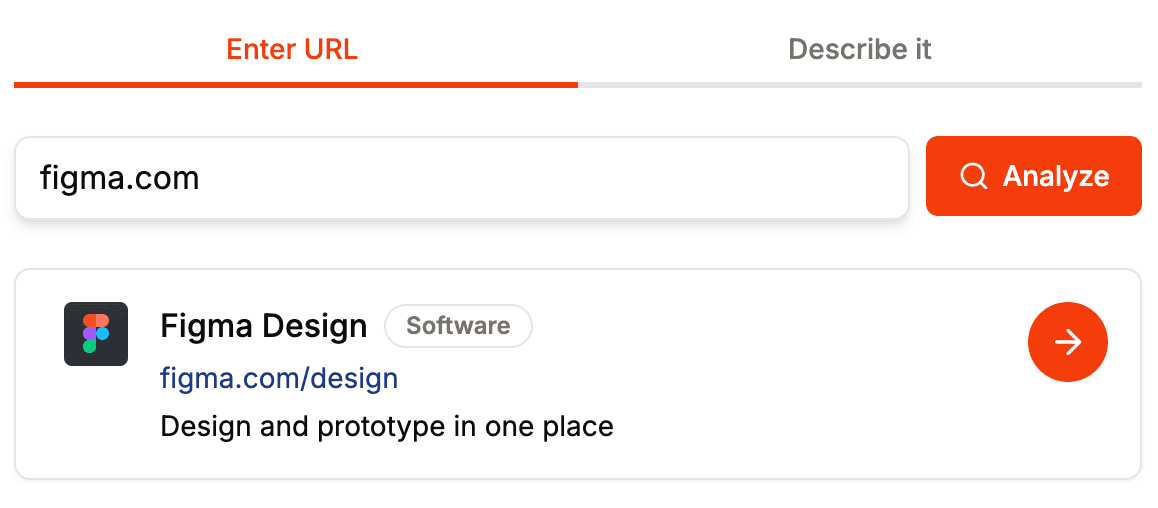The image size is (1158, 508).
Task: Click the white right-arrow glyph
Action: pos(1068,343)
